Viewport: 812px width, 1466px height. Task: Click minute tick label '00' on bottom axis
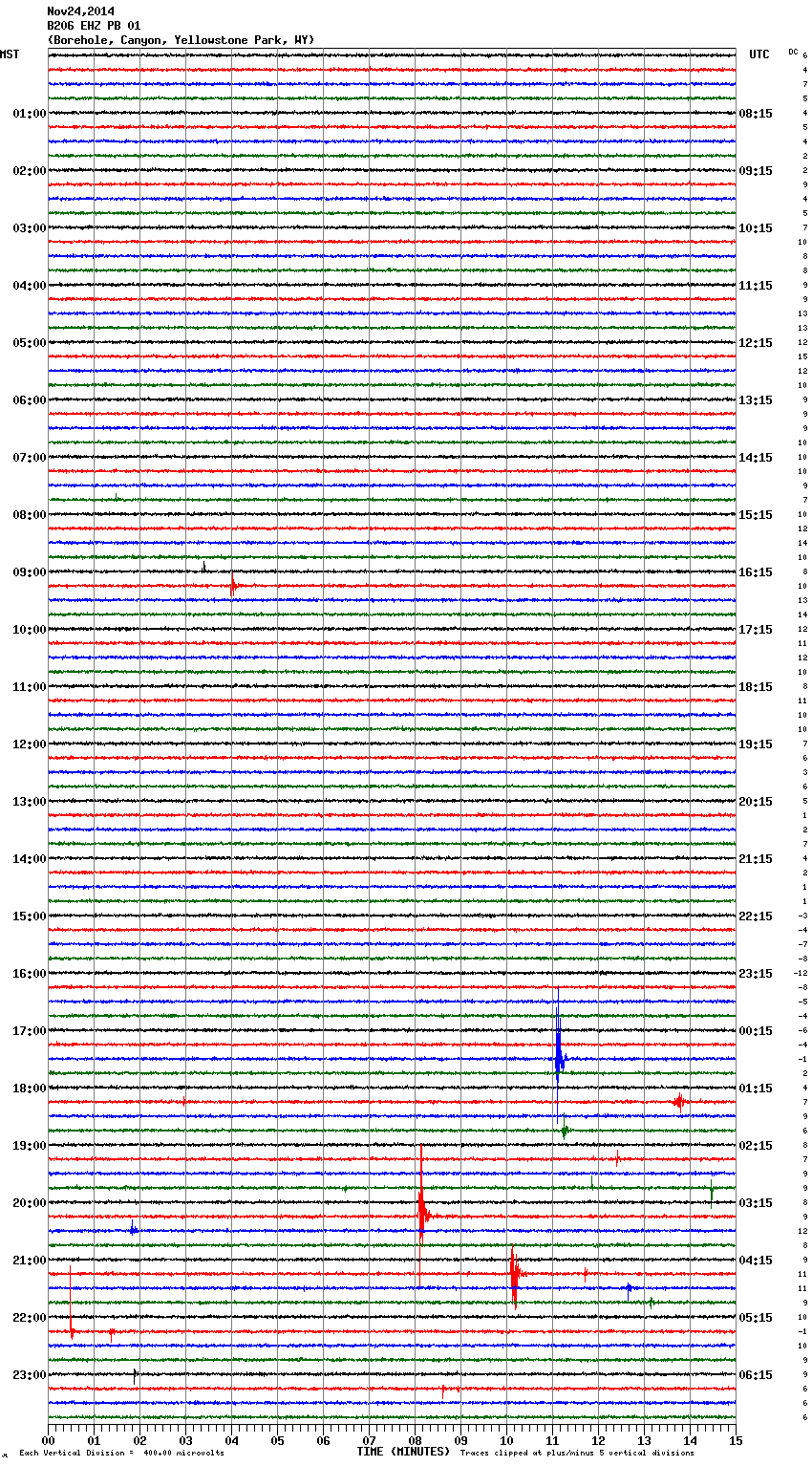[48, 1440]
